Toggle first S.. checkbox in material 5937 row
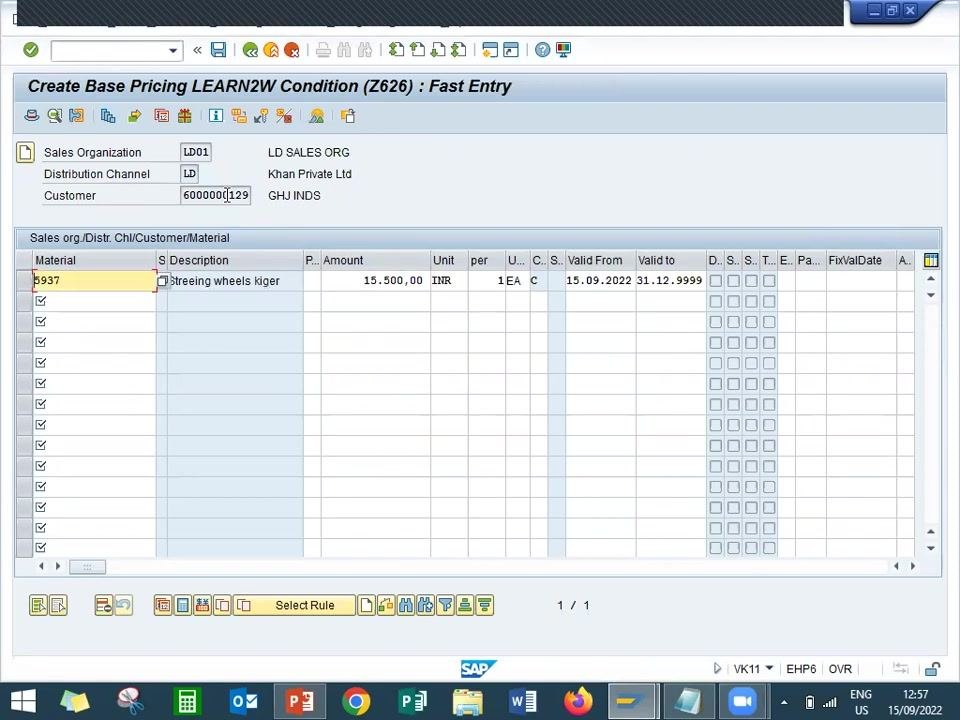 coord(733,281)
